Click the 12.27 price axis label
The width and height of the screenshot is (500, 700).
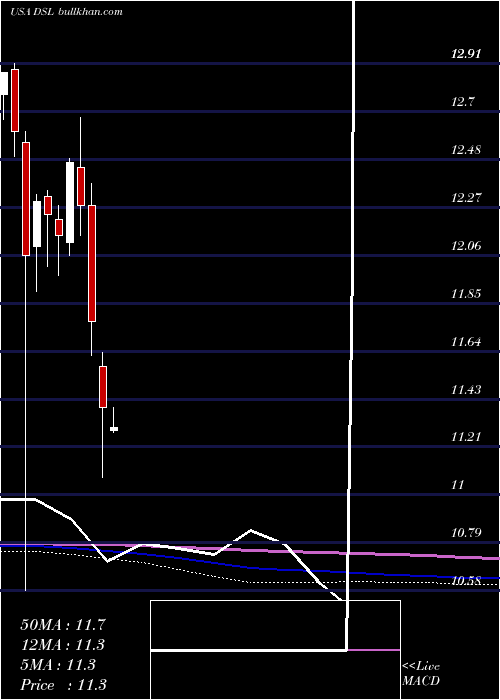click(467, 198)
